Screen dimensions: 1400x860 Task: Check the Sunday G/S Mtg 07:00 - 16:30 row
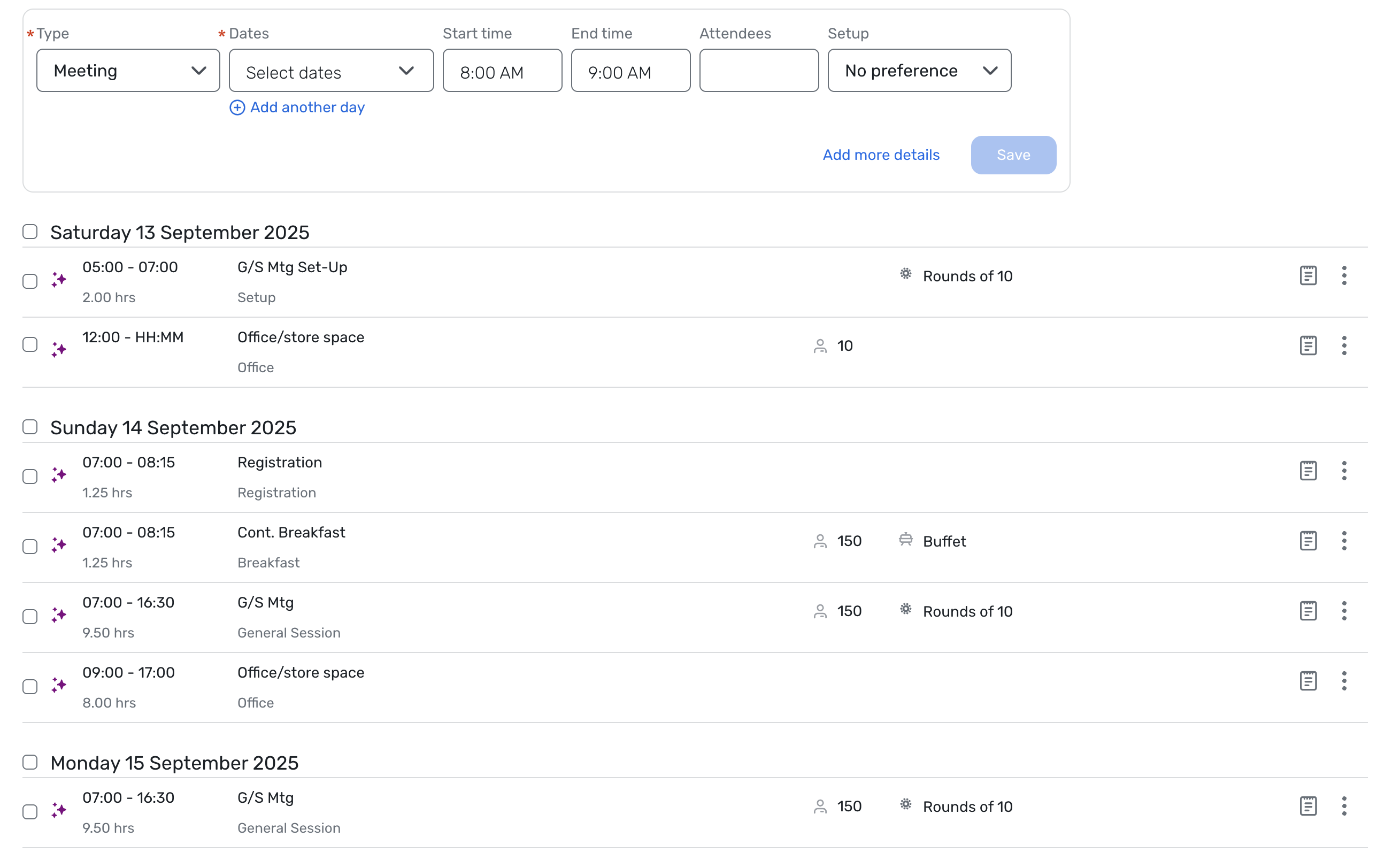point(30,617)
